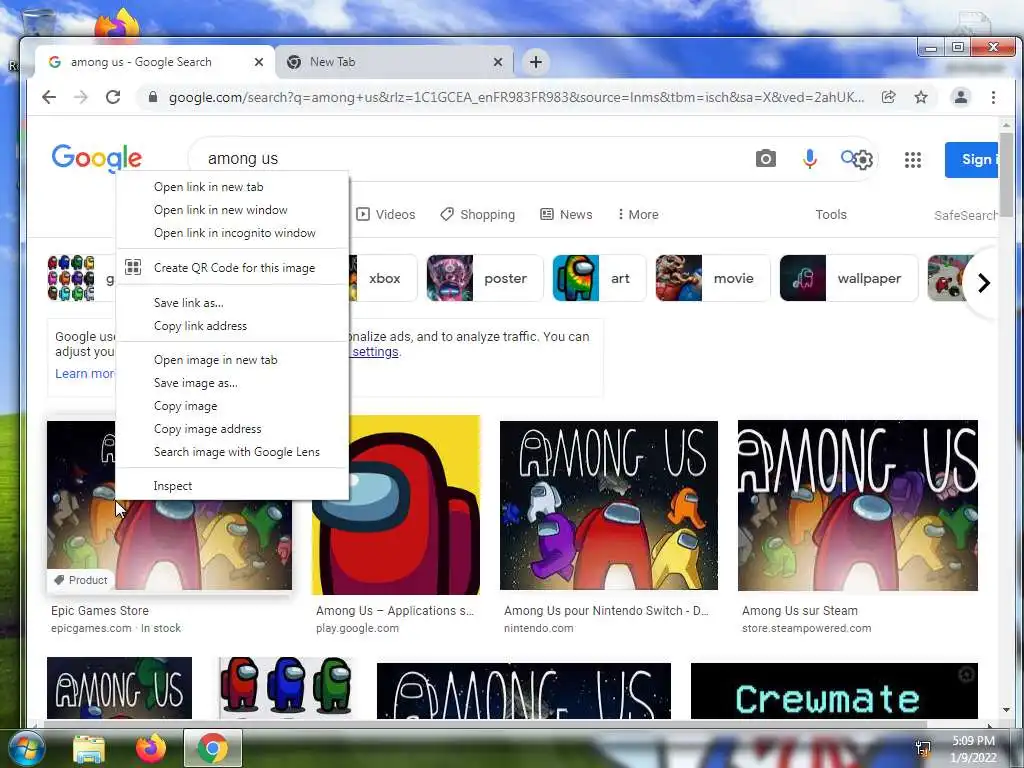Choose Copy image from context menu

coord(232,406)
